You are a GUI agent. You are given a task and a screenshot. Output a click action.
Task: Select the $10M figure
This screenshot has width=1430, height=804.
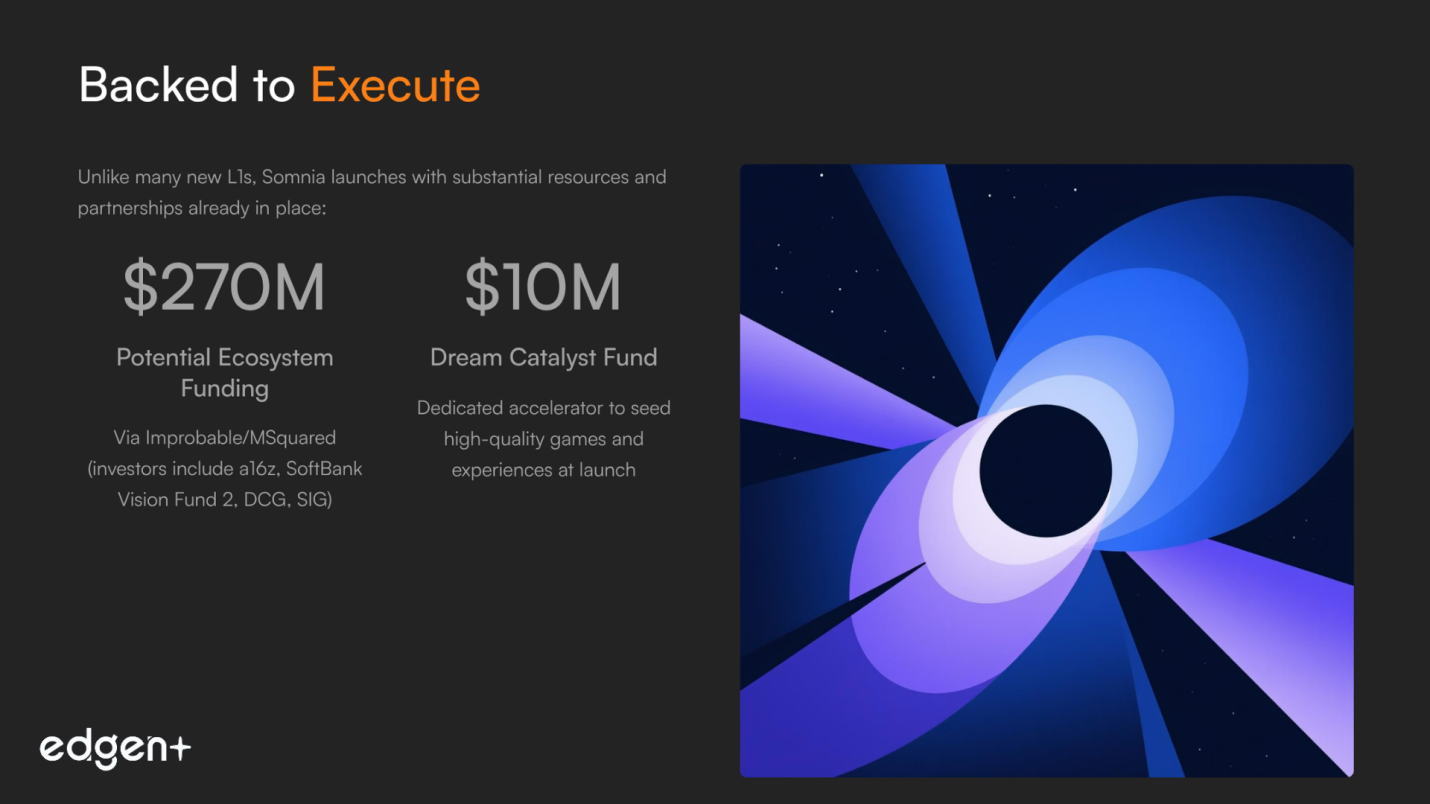pyautogui.click(x=543, y=288)
